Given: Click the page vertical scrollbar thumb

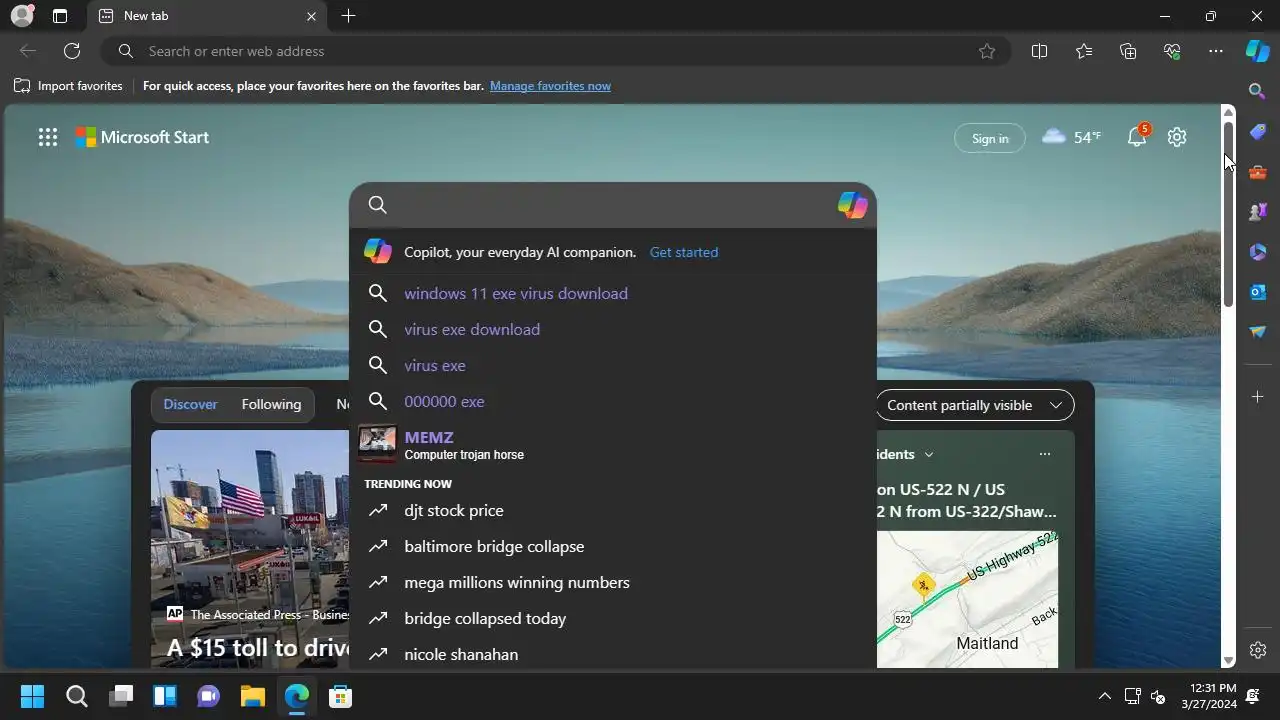Looking at the screenshot, I should (x=1229, y=213).
